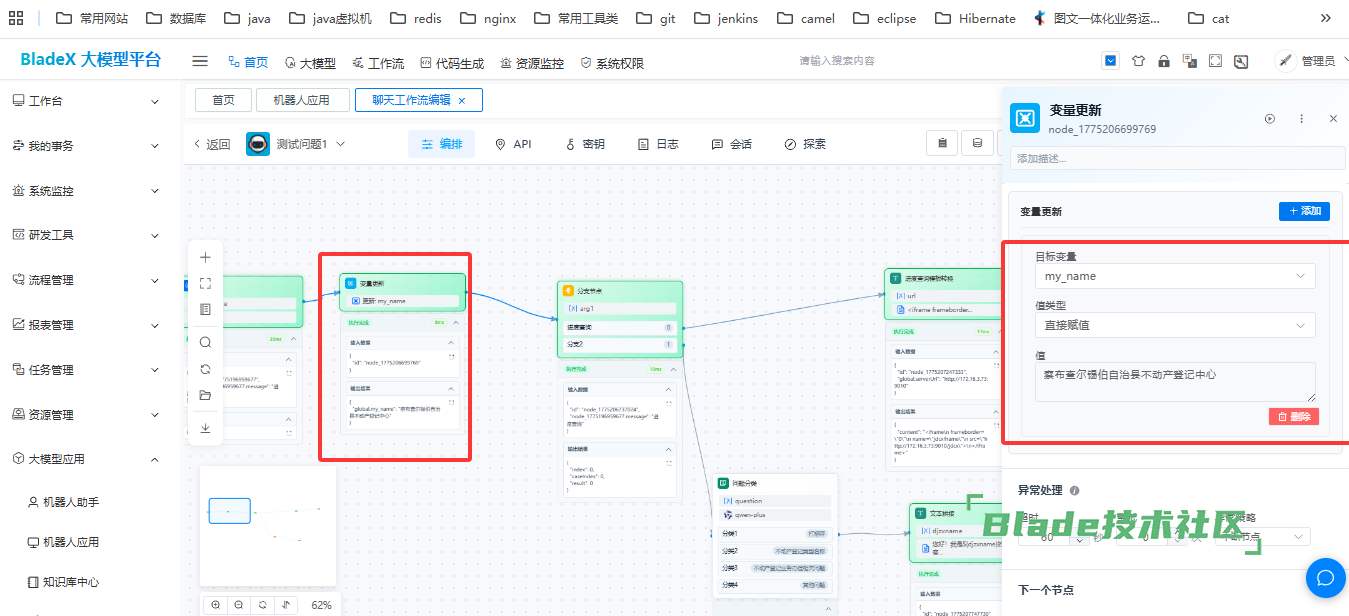
Task: Open the 目标变量 my_name dropdown
Action: click(1174, 276)
